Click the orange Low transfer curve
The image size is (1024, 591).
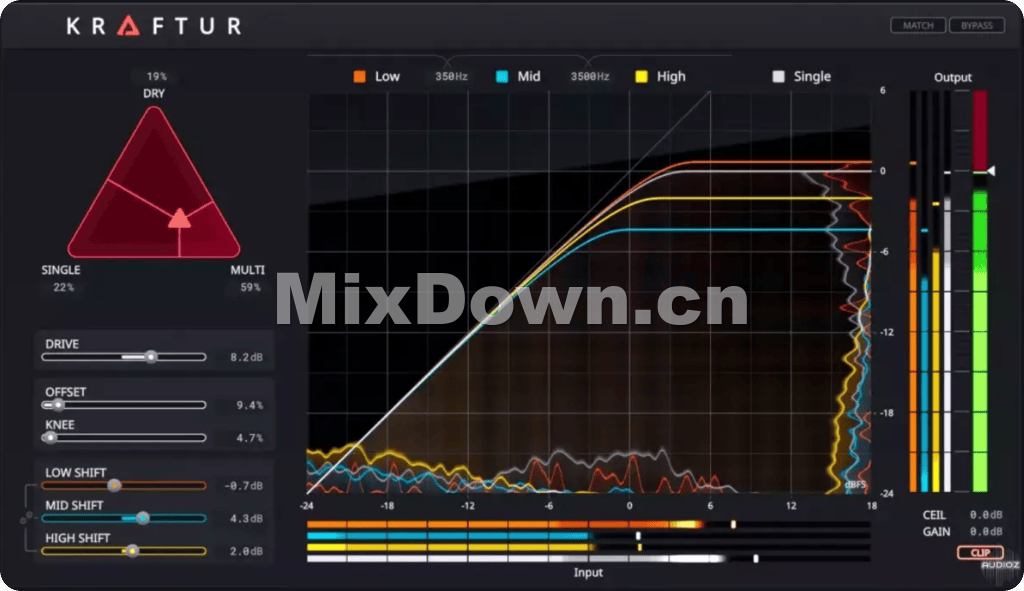click(771, 161)
